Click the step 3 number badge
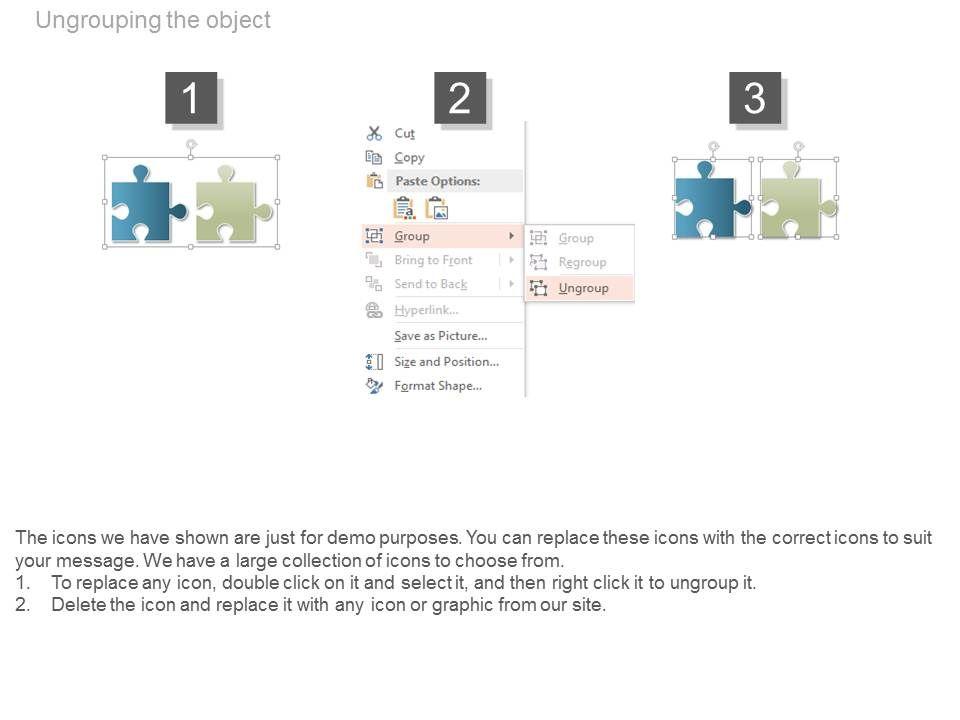 (x=755, y=98)
